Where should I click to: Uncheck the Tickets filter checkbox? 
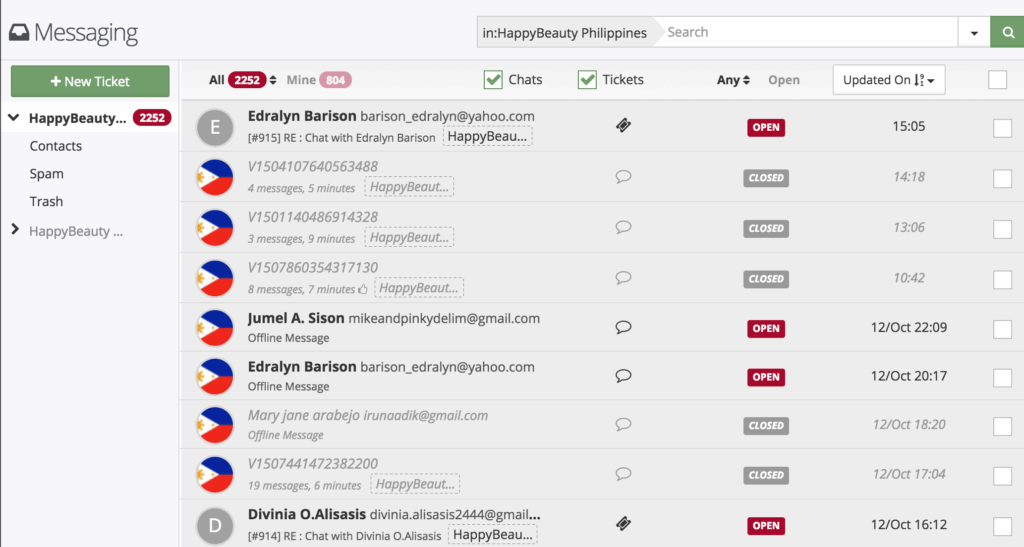tap(587, 80)
